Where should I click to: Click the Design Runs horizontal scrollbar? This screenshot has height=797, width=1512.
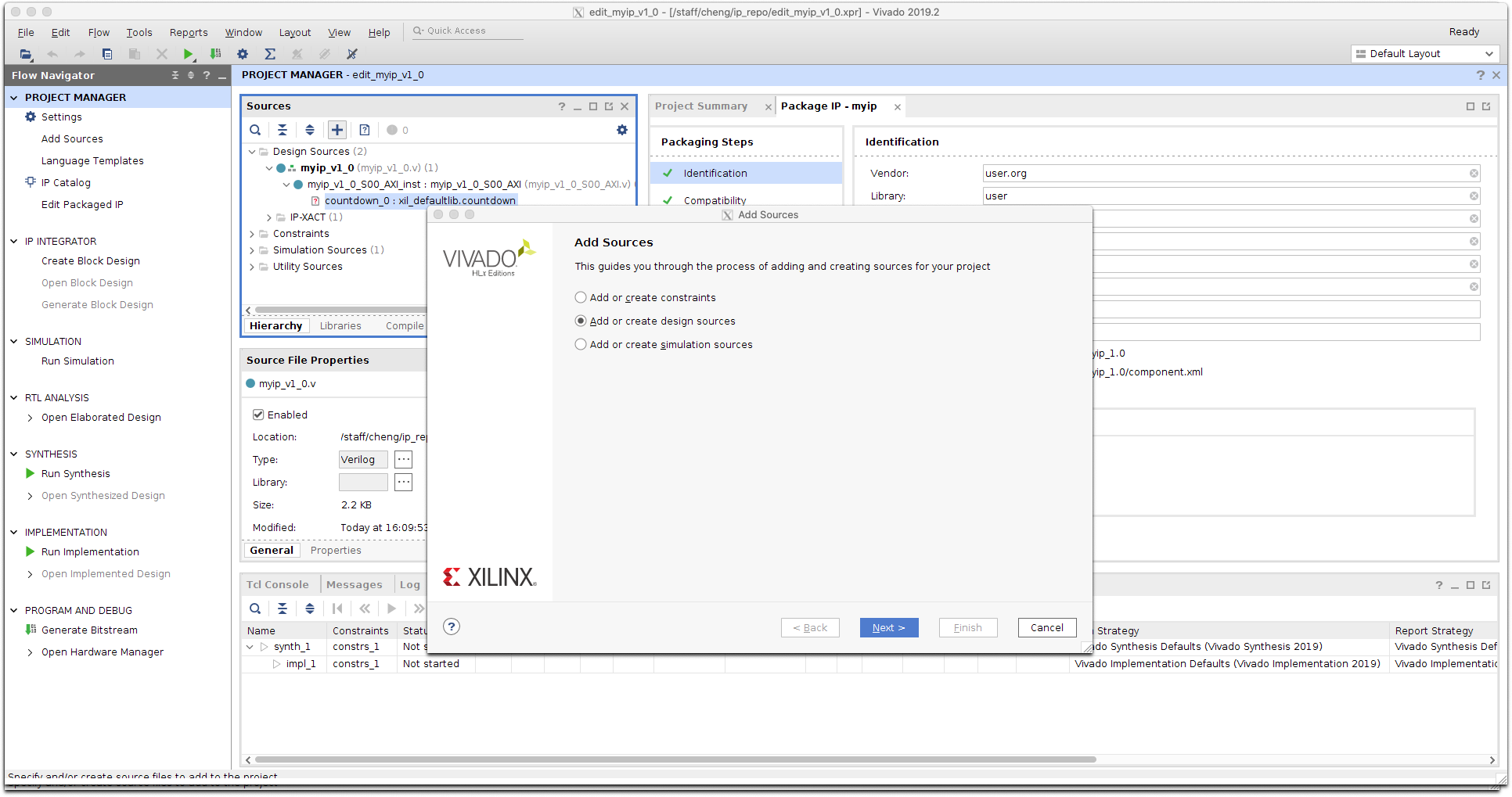(x=675, y=759)
